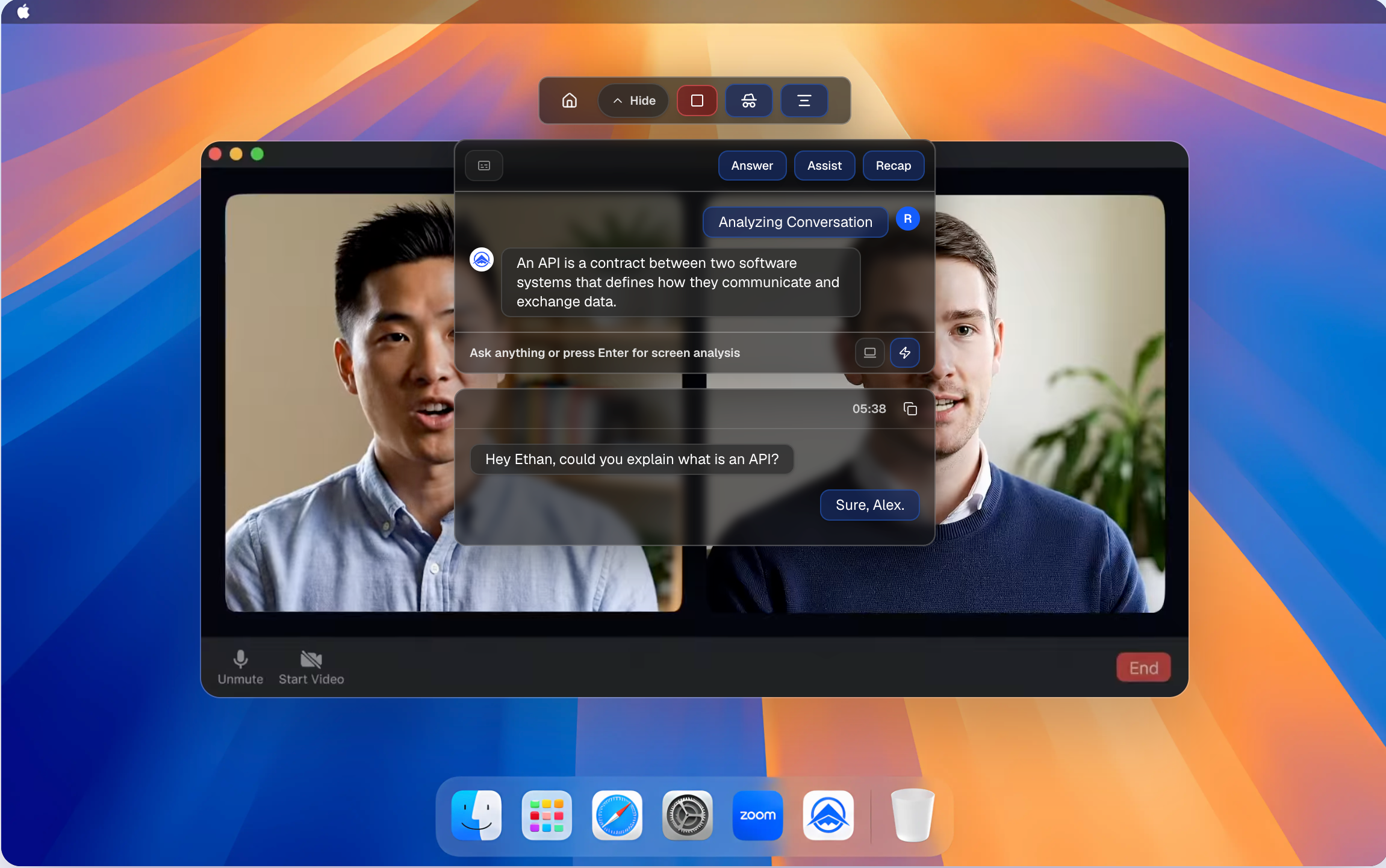The image size is (1386, 868).
Task: Click the Answer button
Action: coord(752,166)
